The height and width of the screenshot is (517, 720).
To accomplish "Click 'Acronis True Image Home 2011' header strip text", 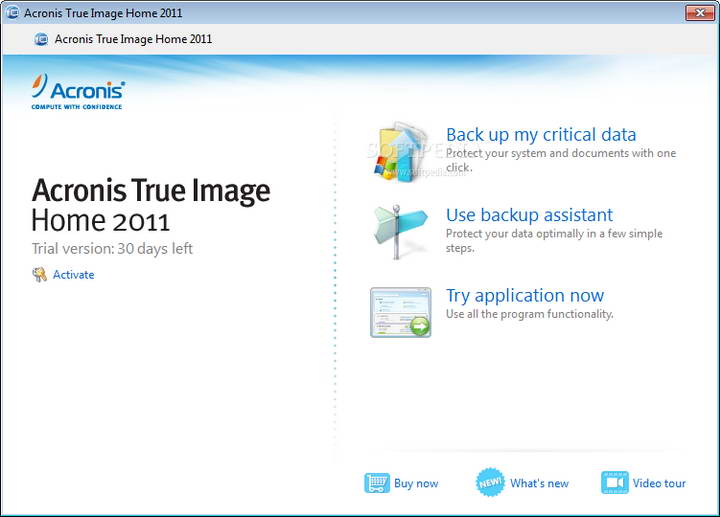I will coord(133,39).
